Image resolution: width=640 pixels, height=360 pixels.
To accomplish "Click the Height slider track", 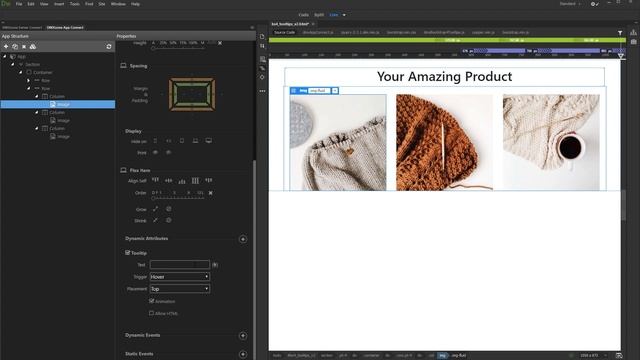I will point(178,49).
